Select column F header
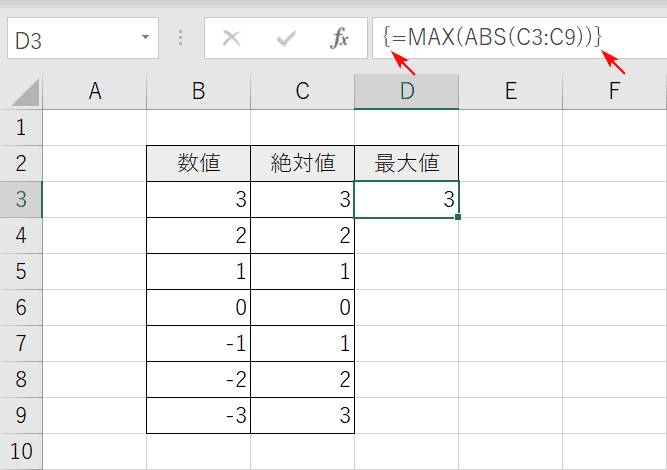 (x=614, y=91)
